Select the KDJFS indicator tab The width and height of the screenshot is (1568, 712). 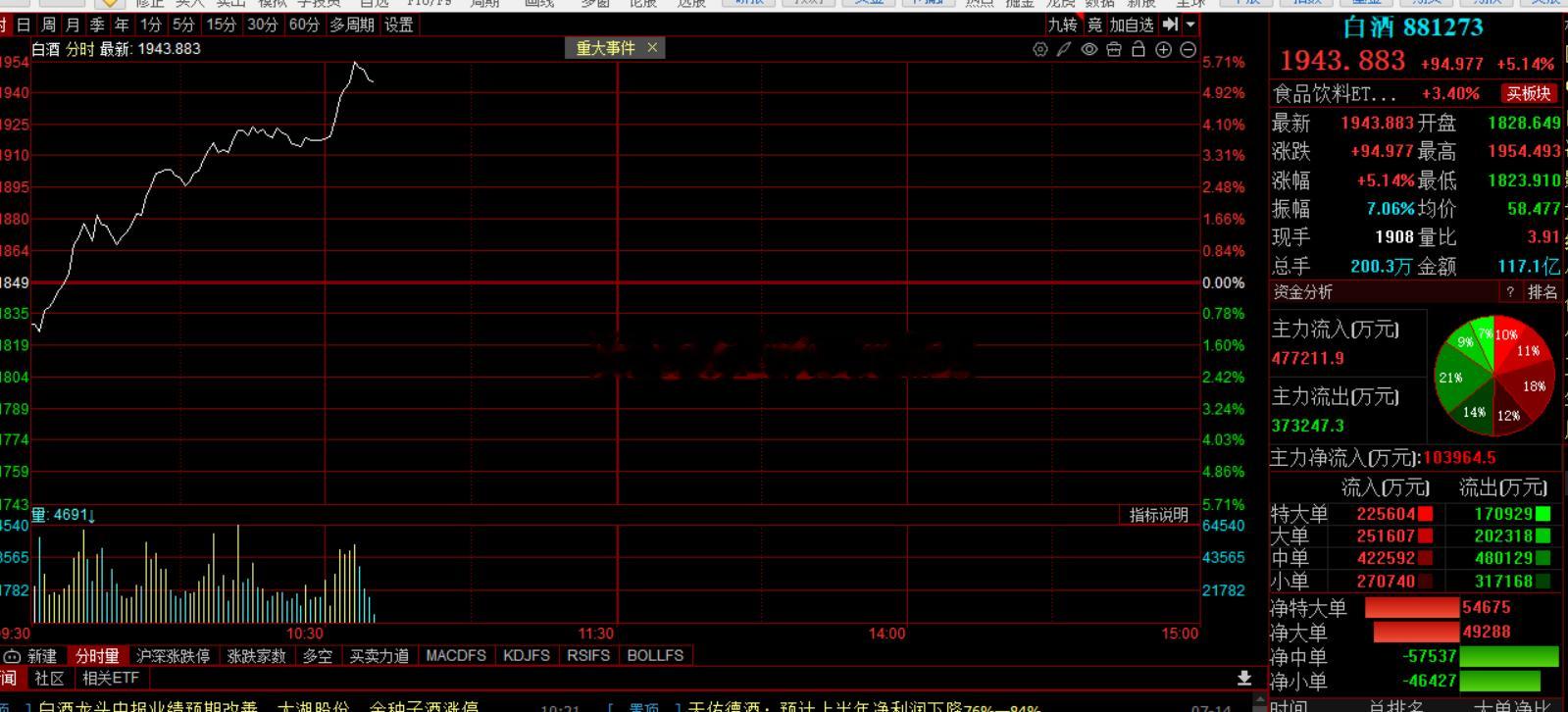tap(527, 656)
